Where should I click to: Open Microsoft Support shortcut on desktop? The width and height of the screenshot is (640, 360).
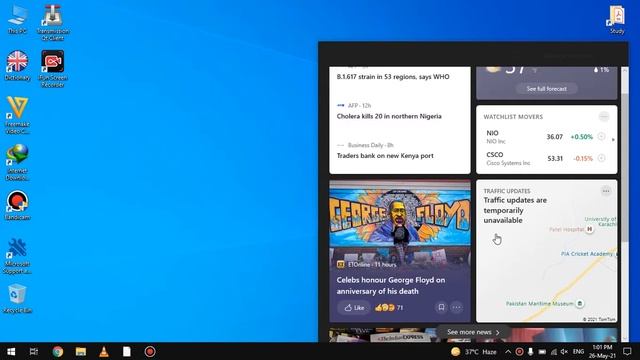pyautogui.click(x=17, y=256)
